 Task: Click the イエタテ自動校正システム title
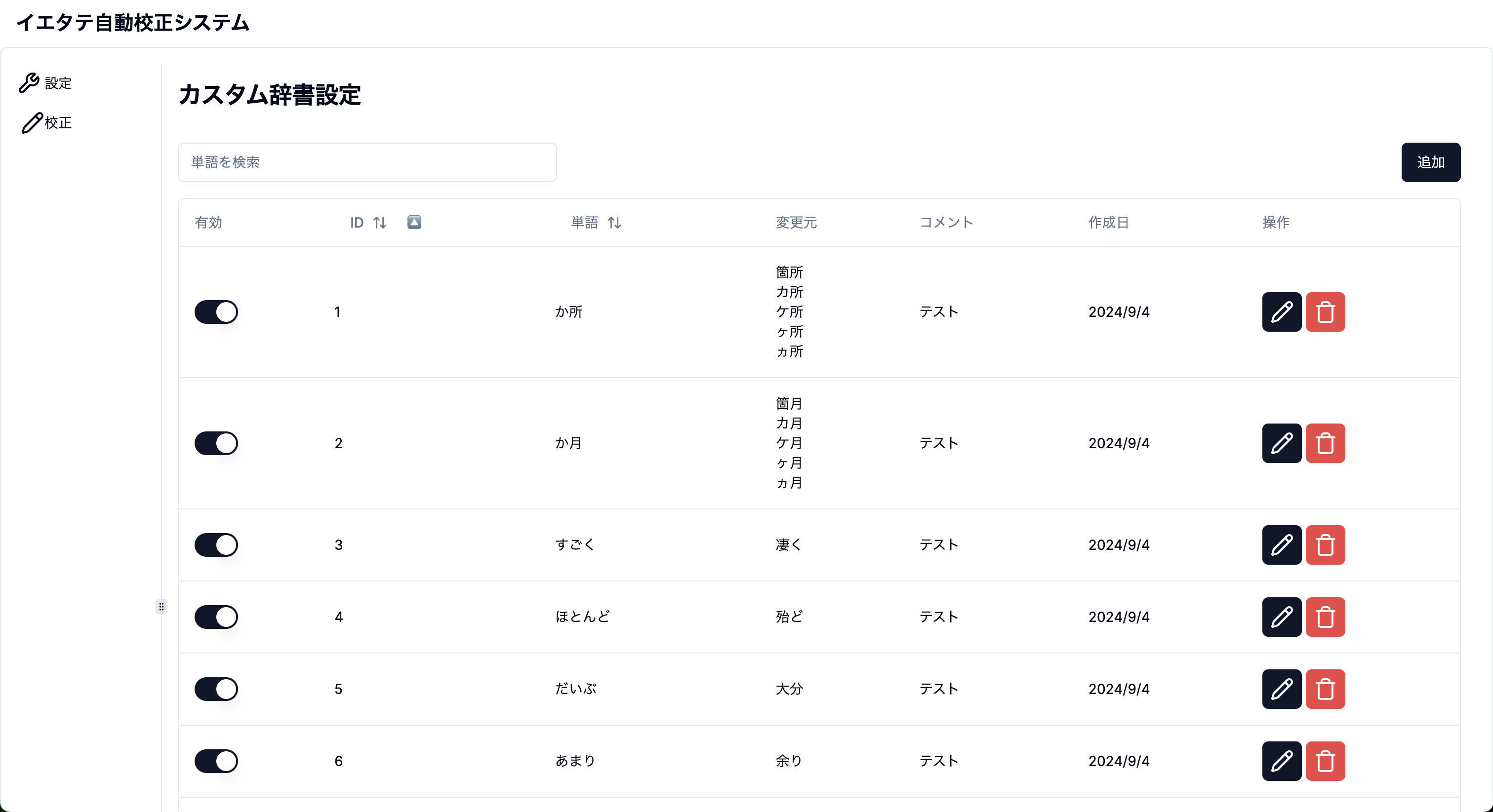click(133, 23)
